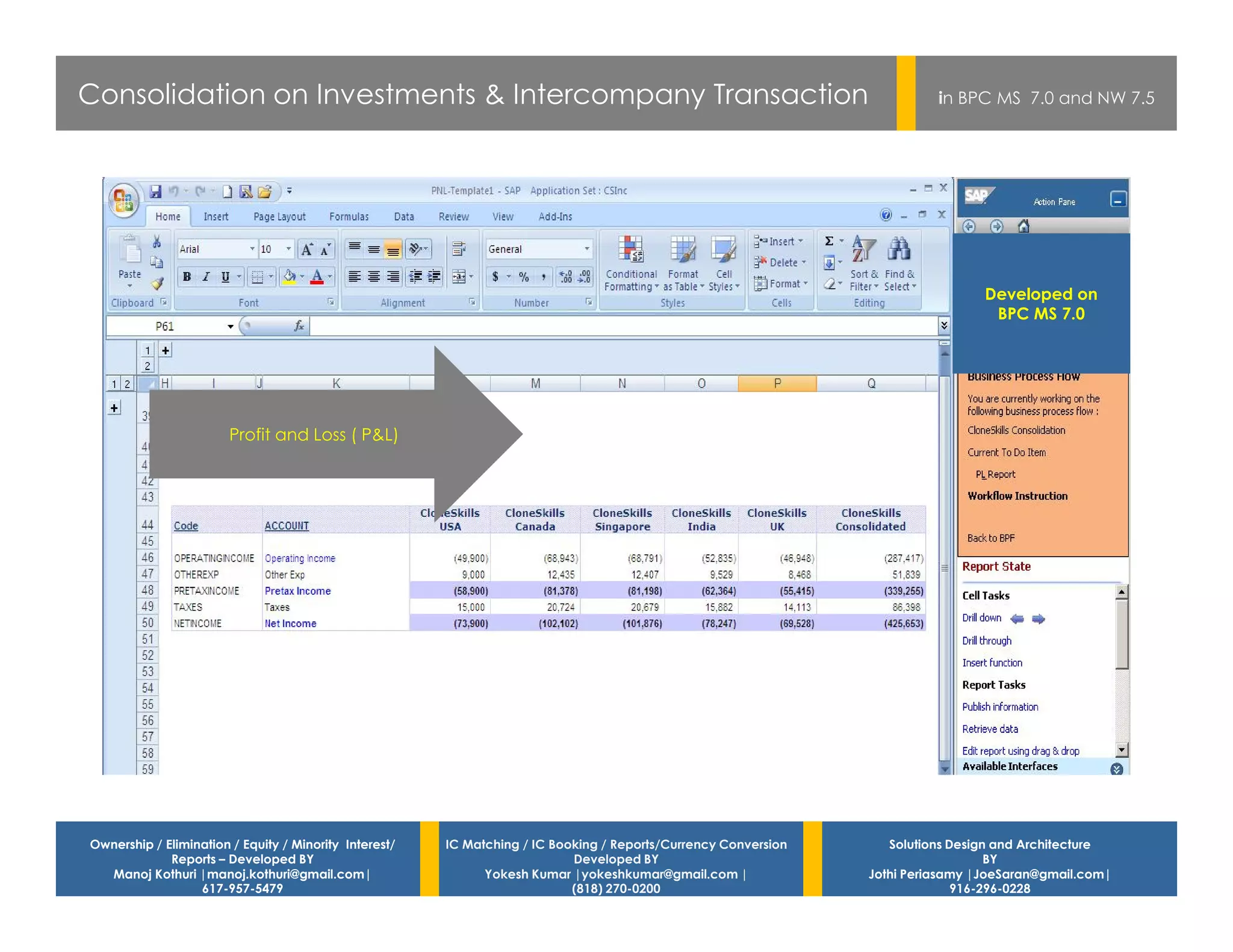Image resolution: width=1233 pixels, height=952 pixels.
Task: Toggle Center text alignment
Action: pyautogui.click(x=374, y=277)
